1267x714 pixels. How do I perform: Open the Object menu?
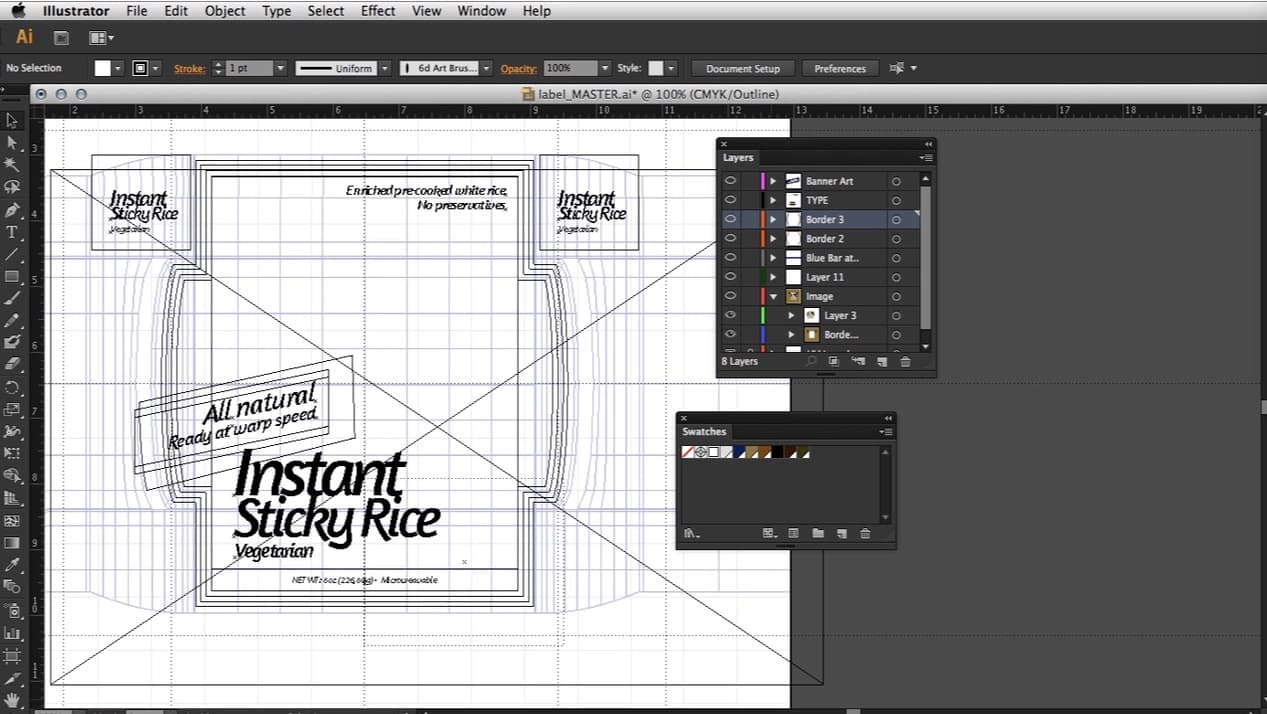click(x=225, y=11)
